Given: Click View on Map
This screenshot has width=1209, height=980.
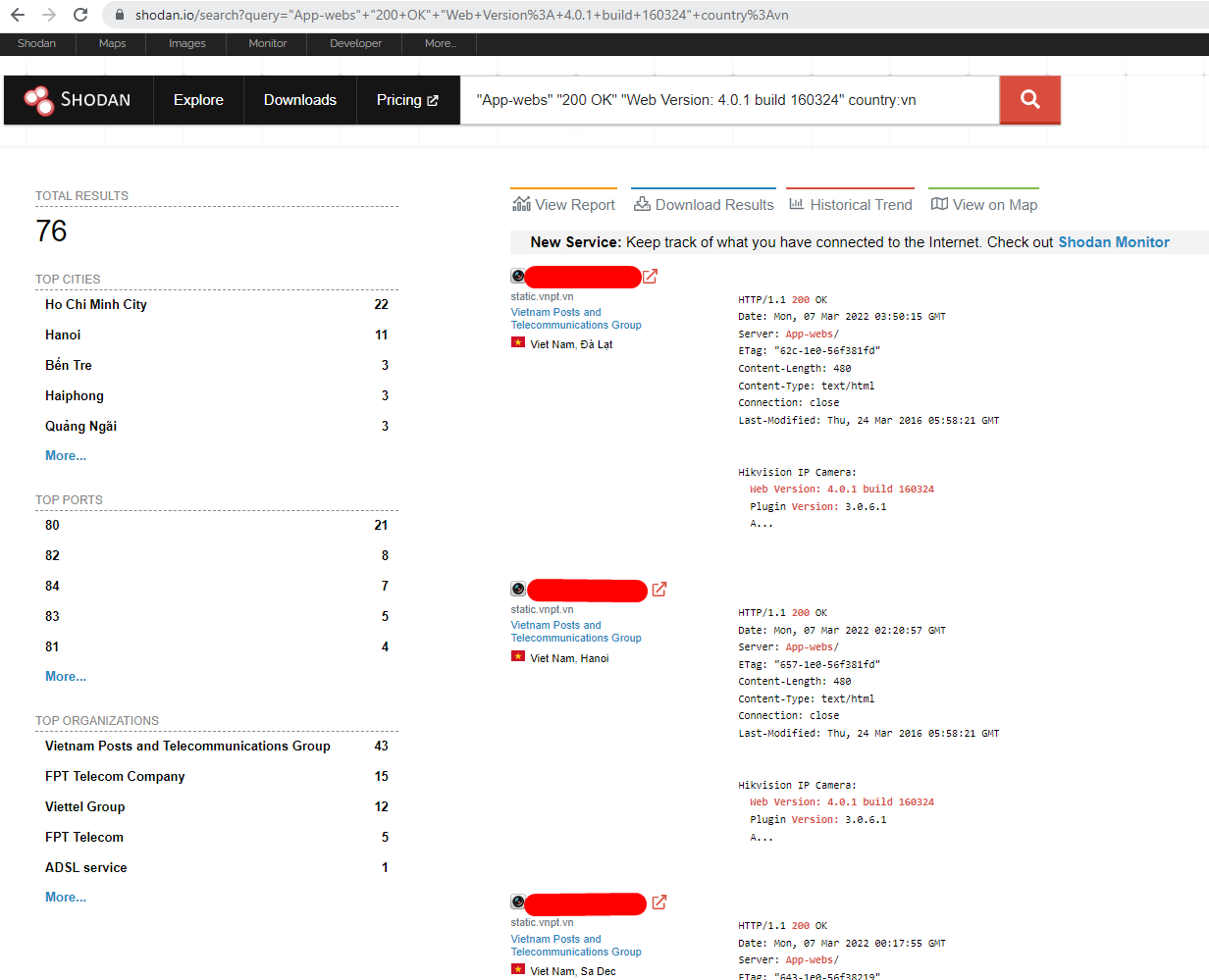Looking at the screenshot, I should tap(983, 204).
